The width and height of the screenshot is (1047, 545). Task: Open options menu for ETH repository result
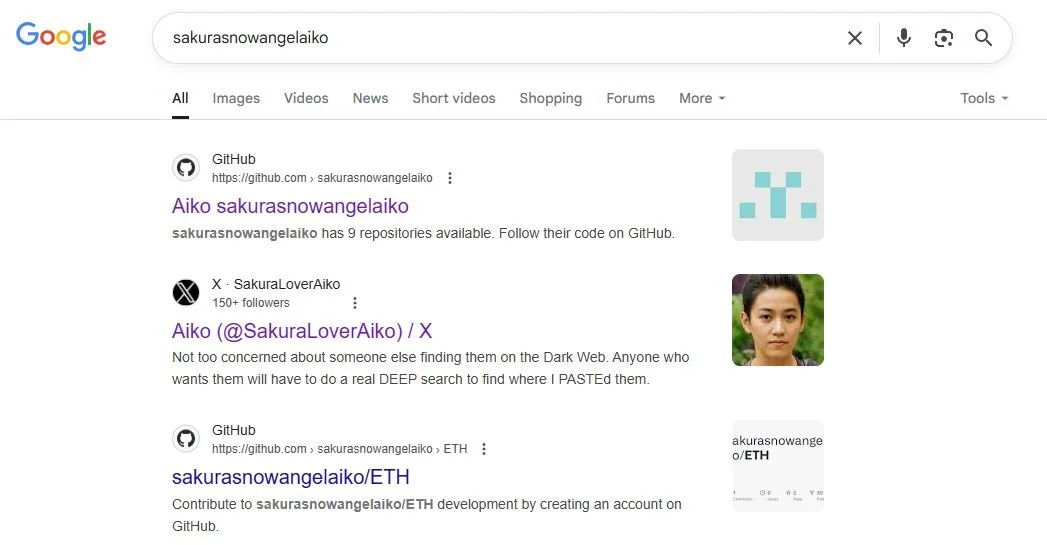point(484,449)
